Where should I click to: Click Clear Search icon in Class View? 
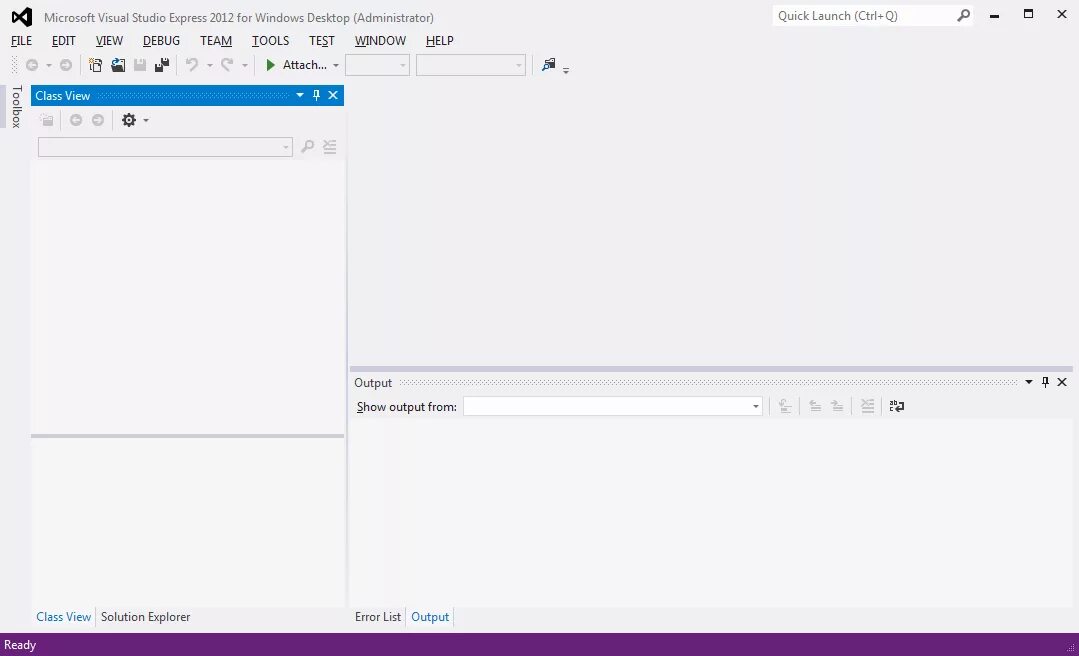(x=330, y=147)
